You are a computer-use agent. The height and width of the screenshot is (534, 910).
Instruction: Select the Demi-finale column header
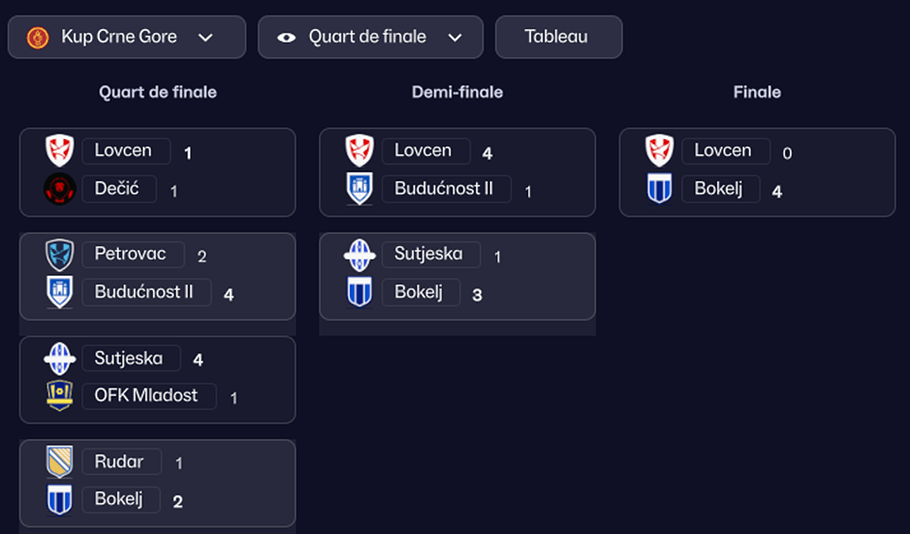(x=457, y=92)
